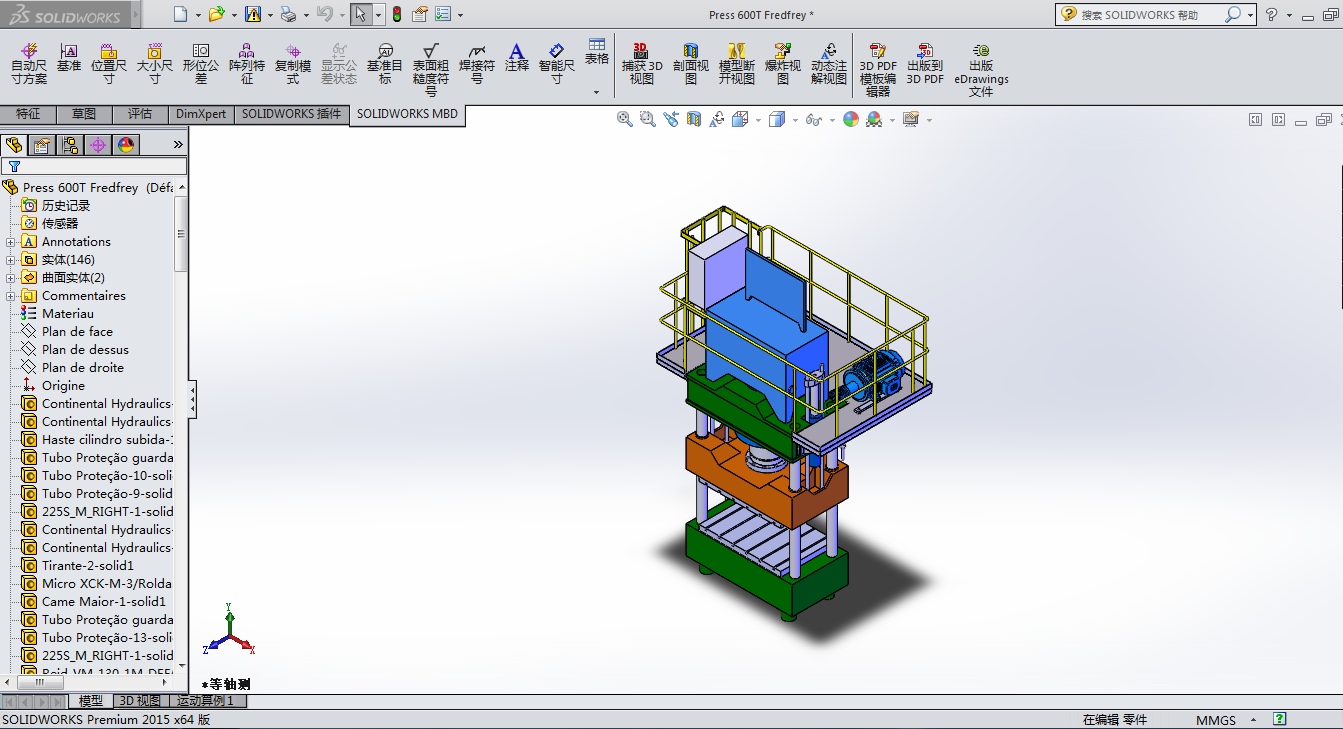The height and width of the screenshot is (729, 1343).
Task: Open the 3D视图 tab at the bottom
Action: [140, 701]
